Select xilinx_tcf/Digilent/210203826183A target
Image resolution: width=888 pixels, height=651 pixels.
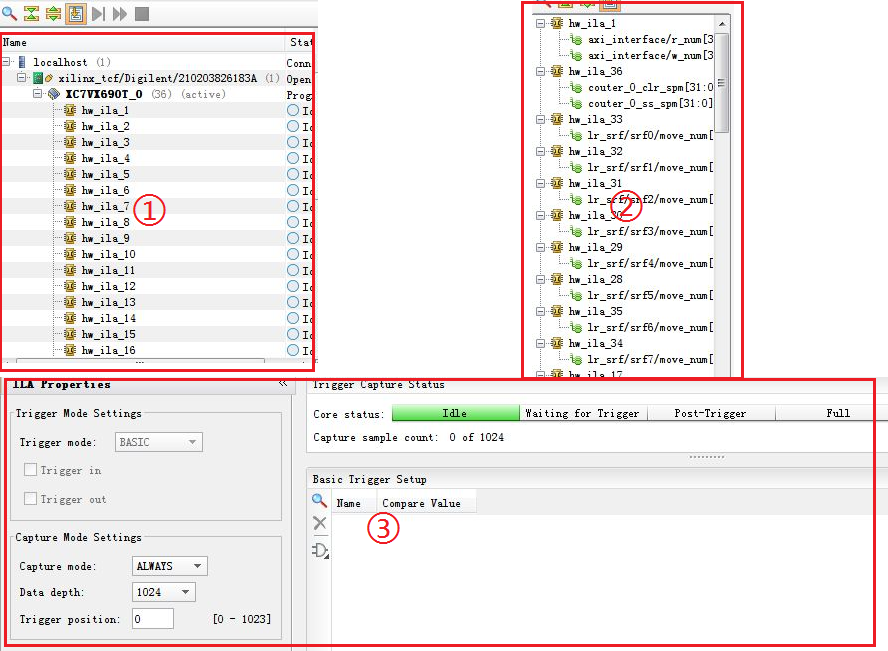[157, 78]
